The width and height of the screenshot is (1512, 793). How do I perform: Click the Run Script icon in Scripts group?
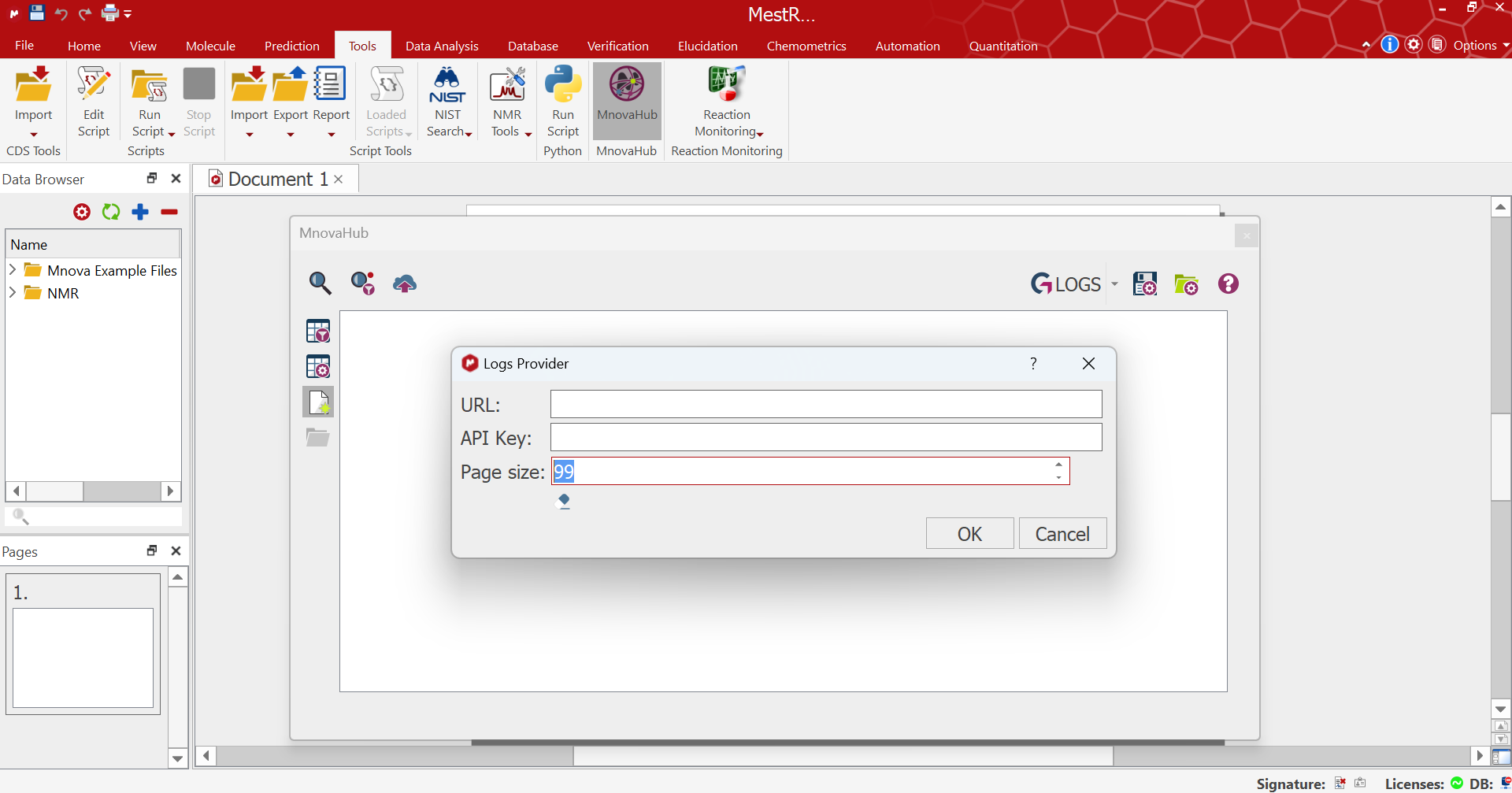point(149,84)
